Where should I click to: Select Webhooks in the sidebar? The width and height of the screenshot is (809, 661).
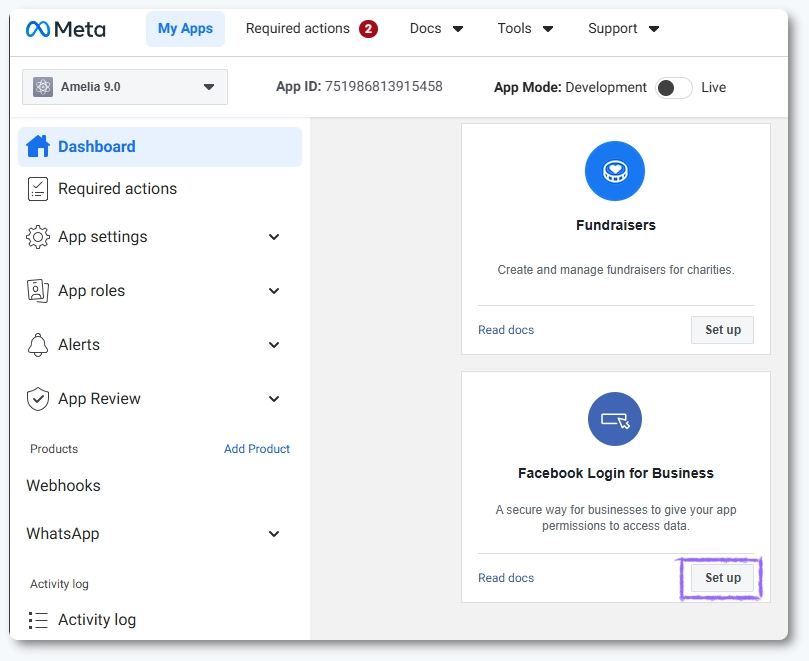(x=63, y=486)
